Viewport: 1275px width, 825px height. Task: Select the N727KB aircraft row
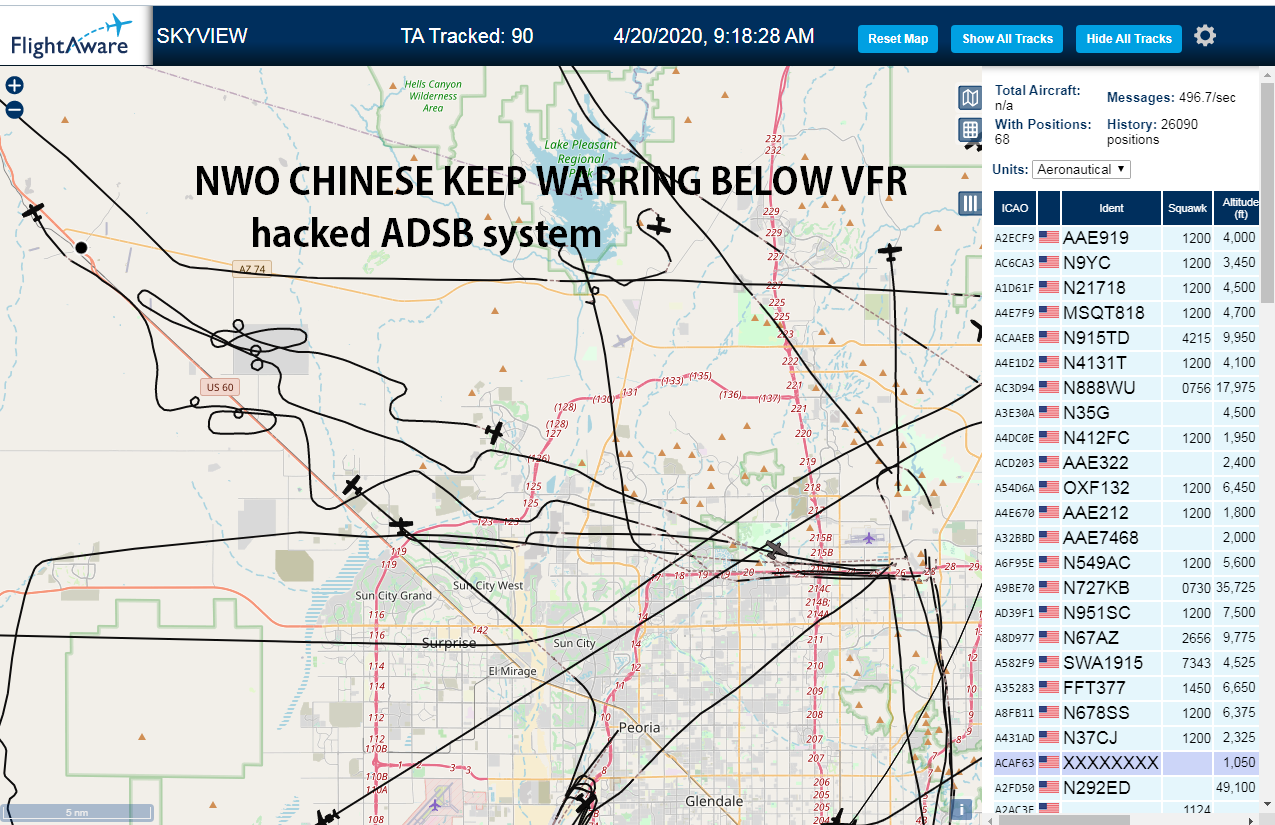pyautogui.click(x=1126, y=588)
